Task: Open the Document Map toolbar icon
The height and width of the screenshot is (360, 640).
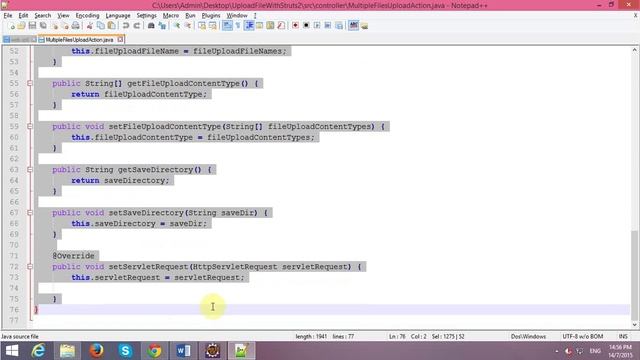Action: coord(270,26)
